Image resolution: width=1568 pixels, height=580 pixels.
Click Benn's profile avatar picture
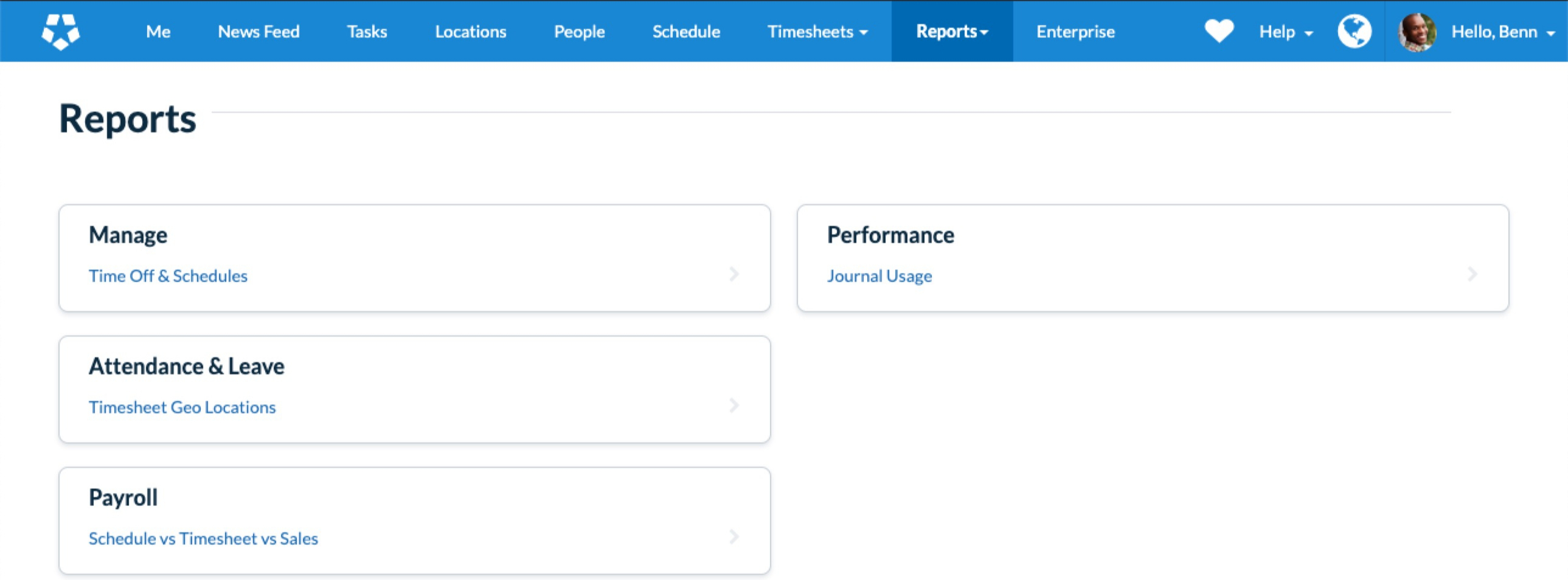[x=1418, y=30]
